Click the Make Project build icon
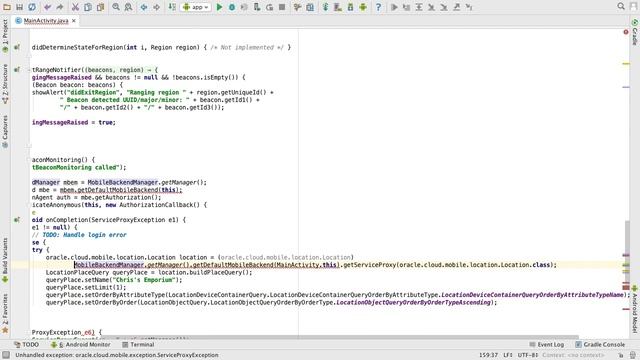The width and height of the screenshot is (640, 360). (x=172, y=7)
